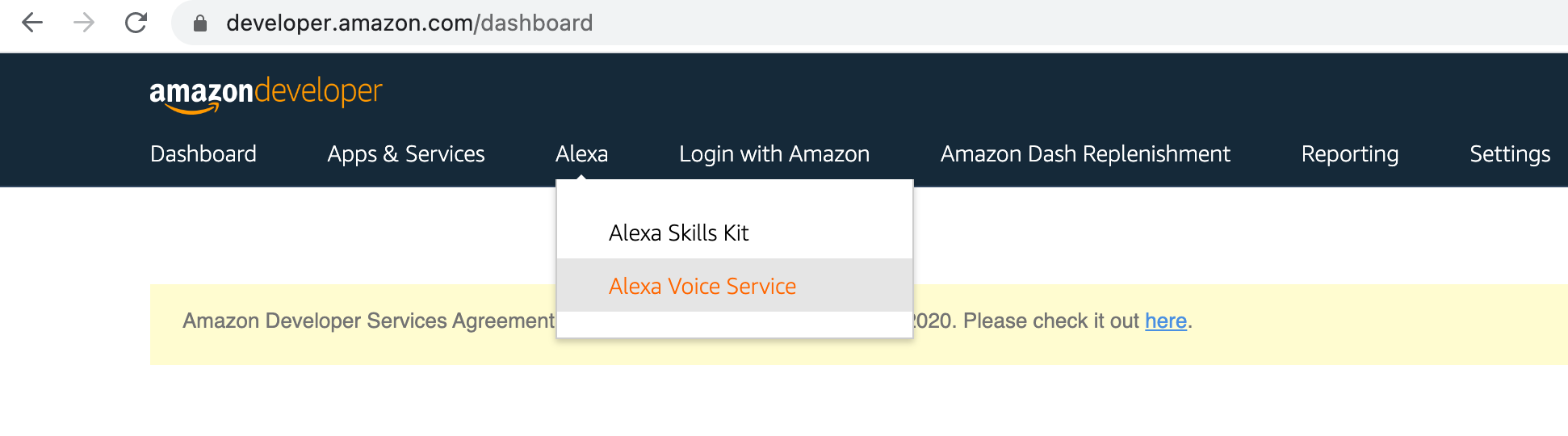Image resolution: width=1568 pixels, height=436 pixels.
Task: Choose Alexa Voice Service menu entry
Action: click(x=702, y=287)
